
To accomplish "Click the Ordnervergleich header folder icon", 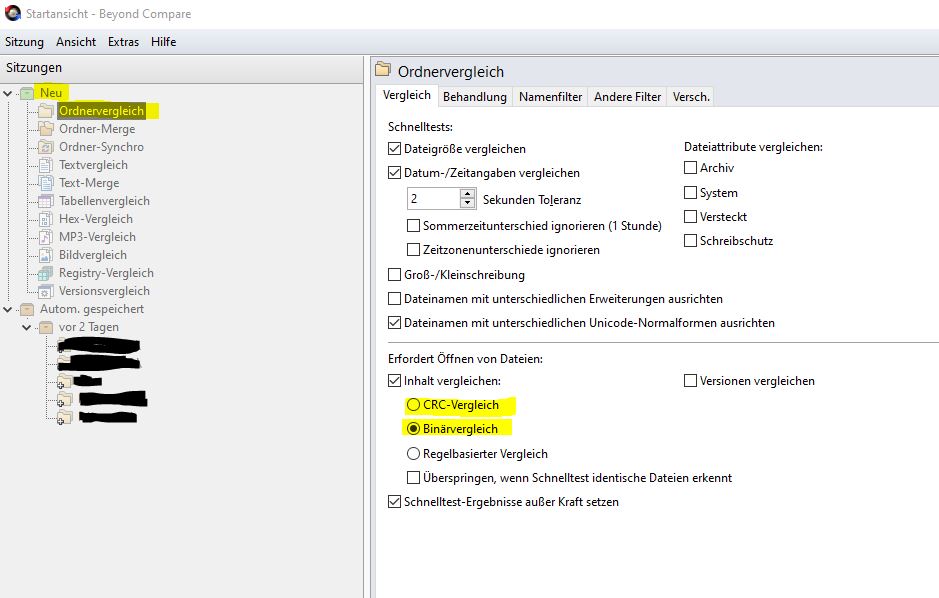I will (383, 69).
